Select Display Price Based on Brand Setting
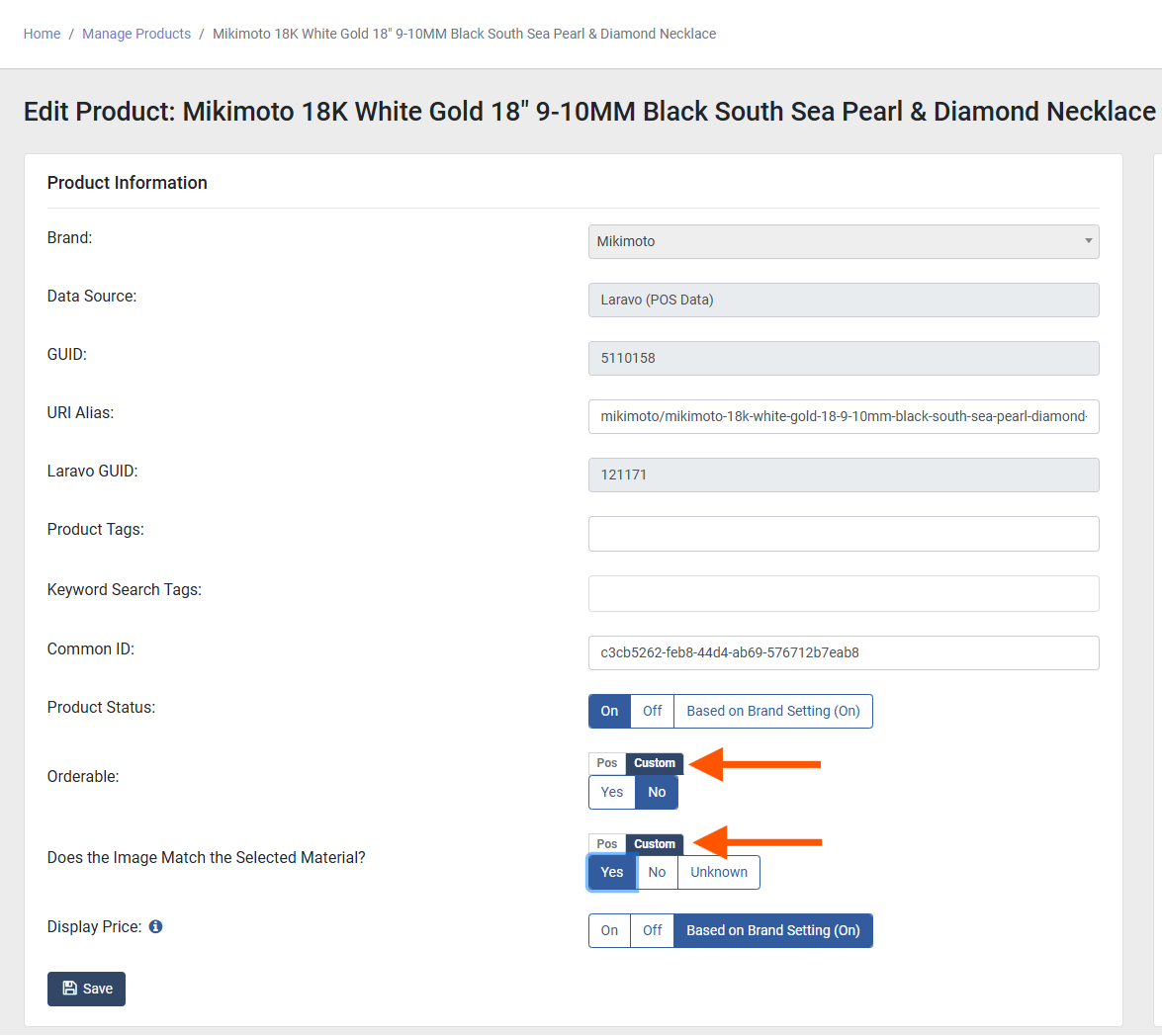The image size is (1162, 1036). [773, 930]
